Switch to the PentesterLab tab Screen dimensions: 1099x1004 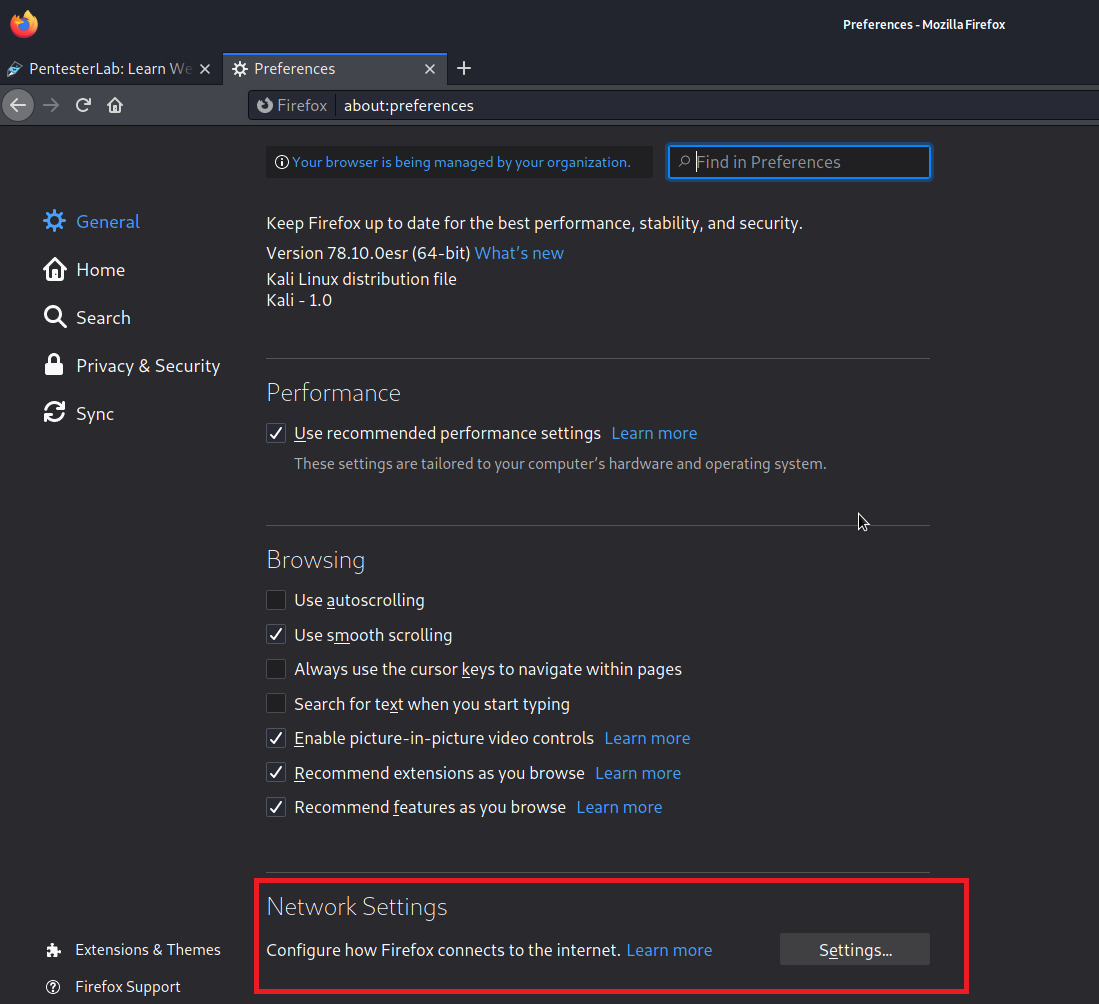click(x=110, y=69)
